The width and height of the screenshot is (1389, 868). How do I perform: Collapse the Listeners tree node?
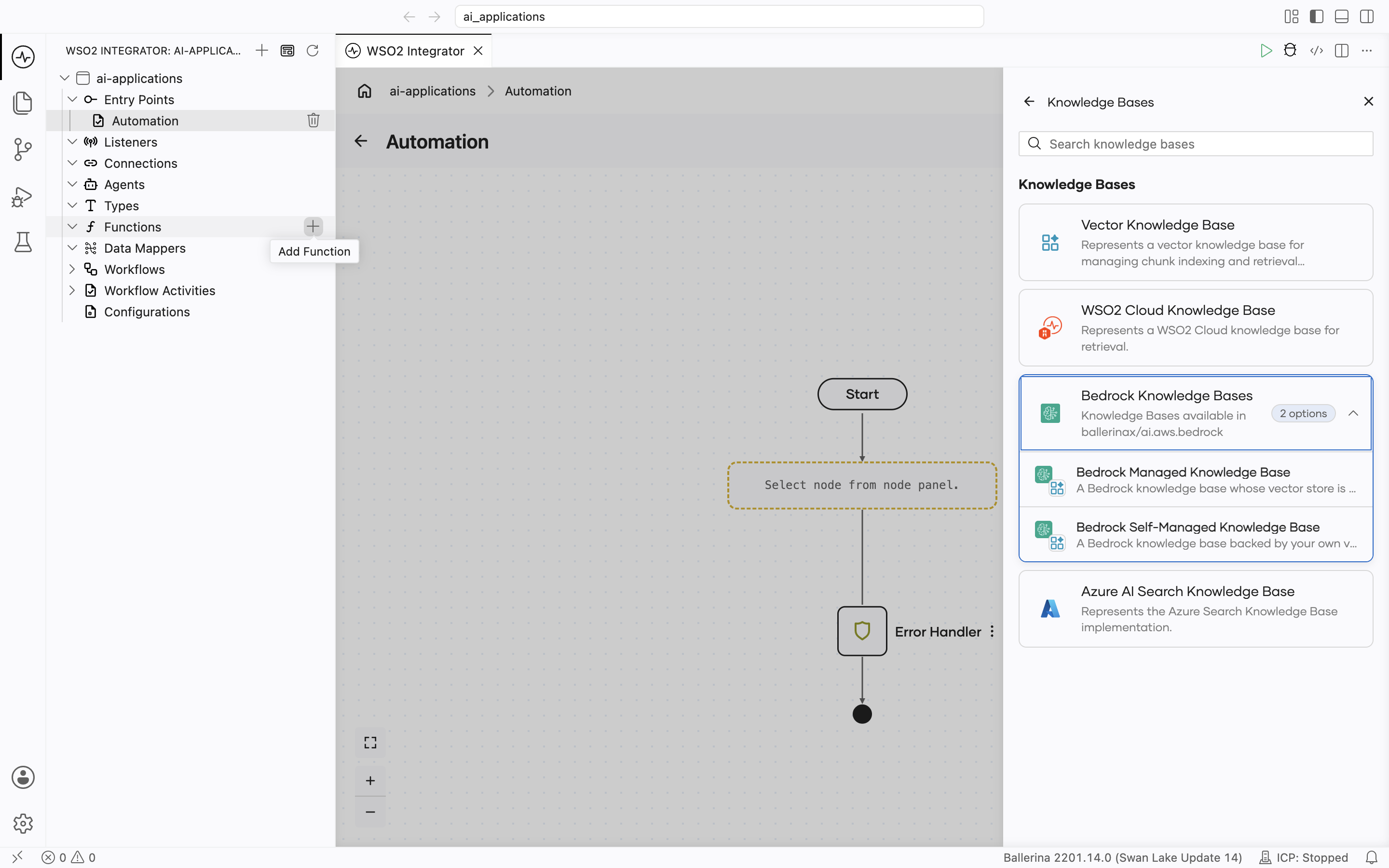point(72,142)
